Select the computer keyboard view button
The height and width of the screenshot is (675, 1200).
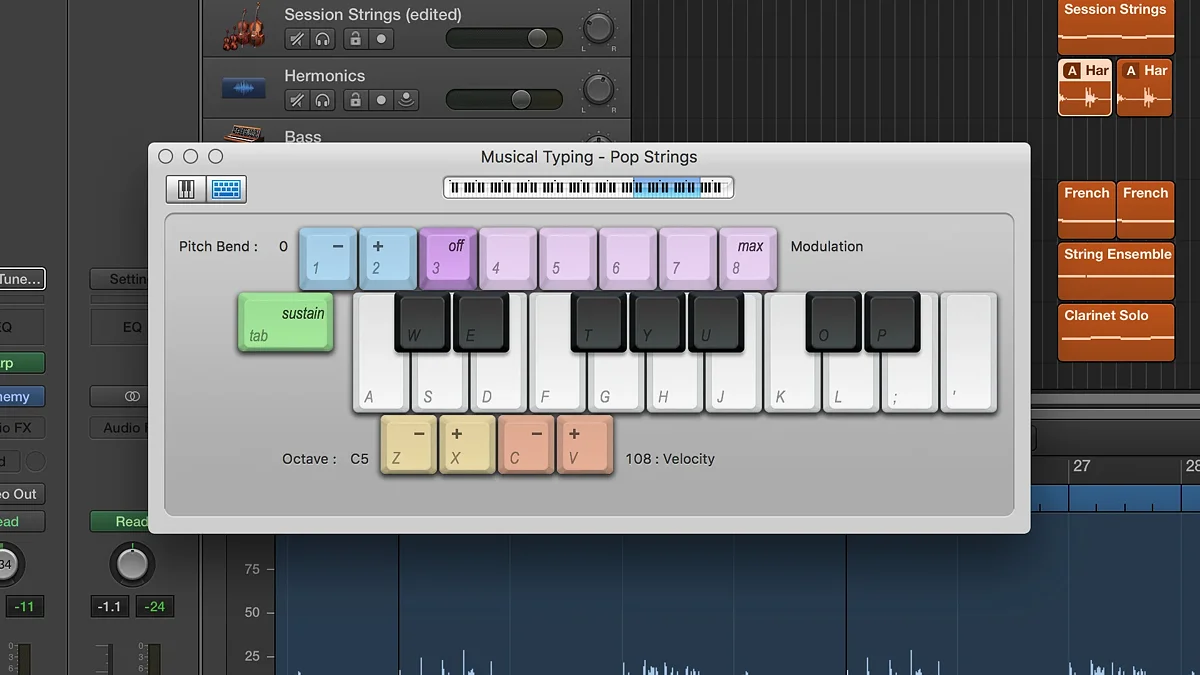coord(226,189)
